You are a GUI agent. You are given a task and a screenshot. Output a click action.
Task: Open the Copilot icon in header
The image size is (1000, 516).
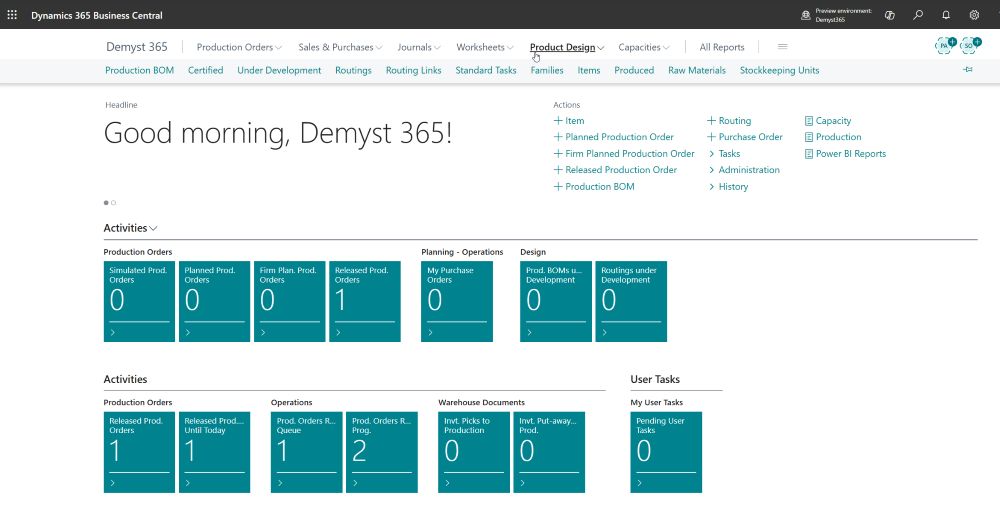pyautogui.click(x=890, y=15)
